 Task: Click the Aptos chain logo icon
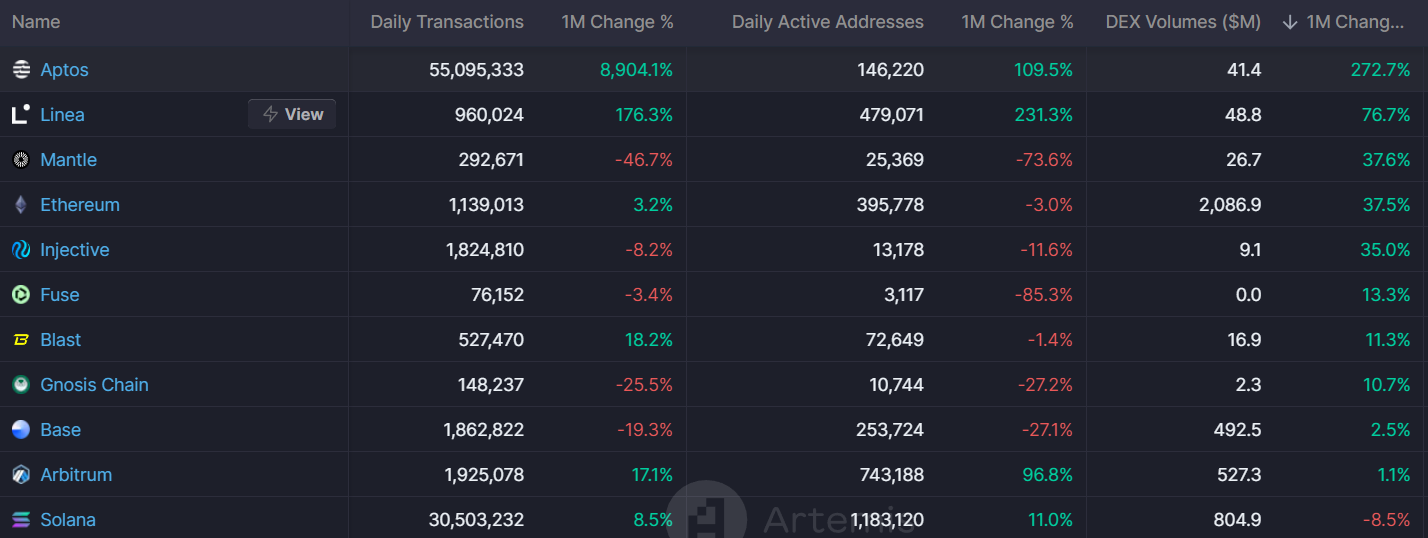pos(21,70)
